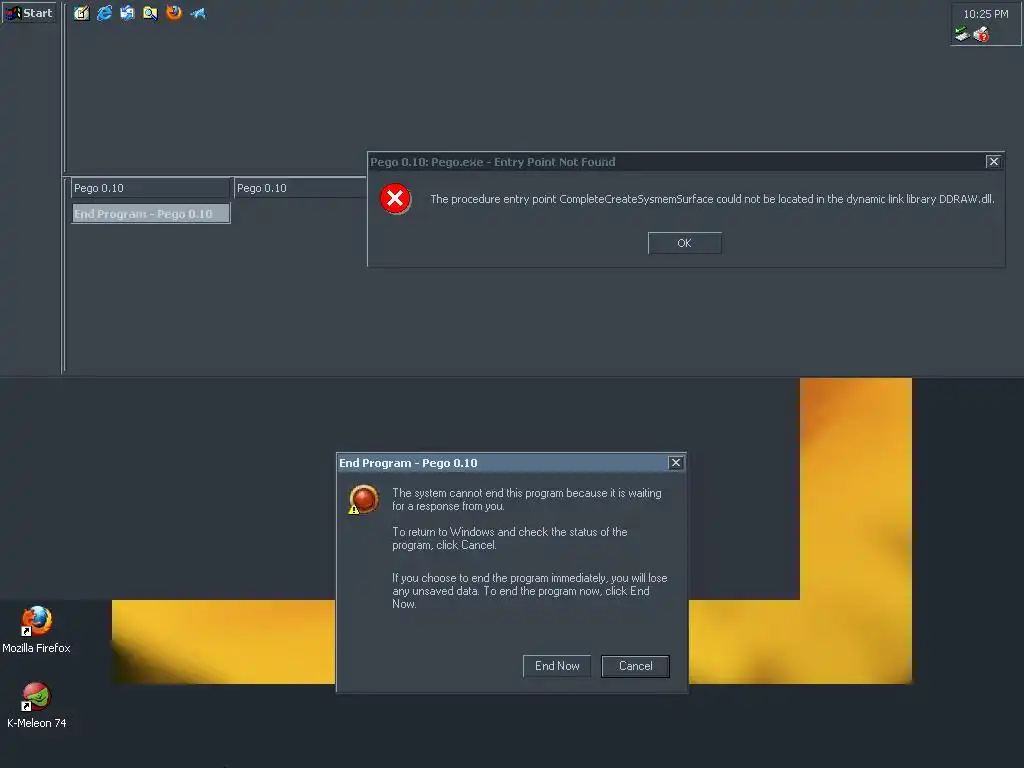This screenshot has height=768, width=1024.
Task: Click 'system cannot end this program' text
Action: (526, 500)
